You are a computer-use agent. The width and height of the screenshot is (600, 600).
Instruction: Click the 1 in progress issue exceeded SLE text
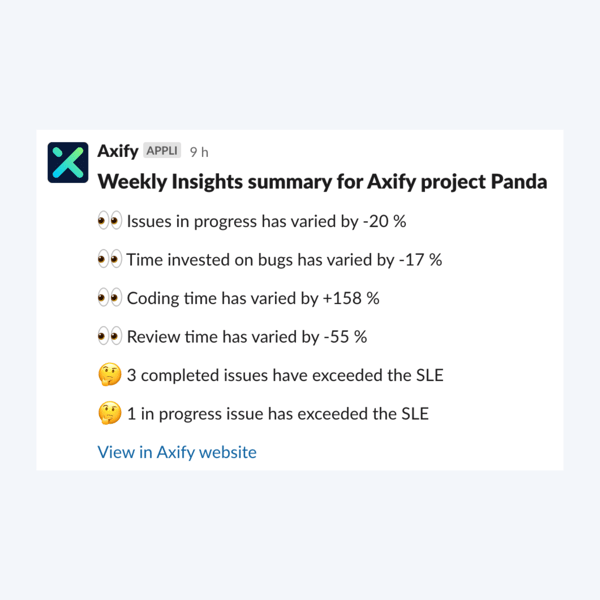[278, 414]
